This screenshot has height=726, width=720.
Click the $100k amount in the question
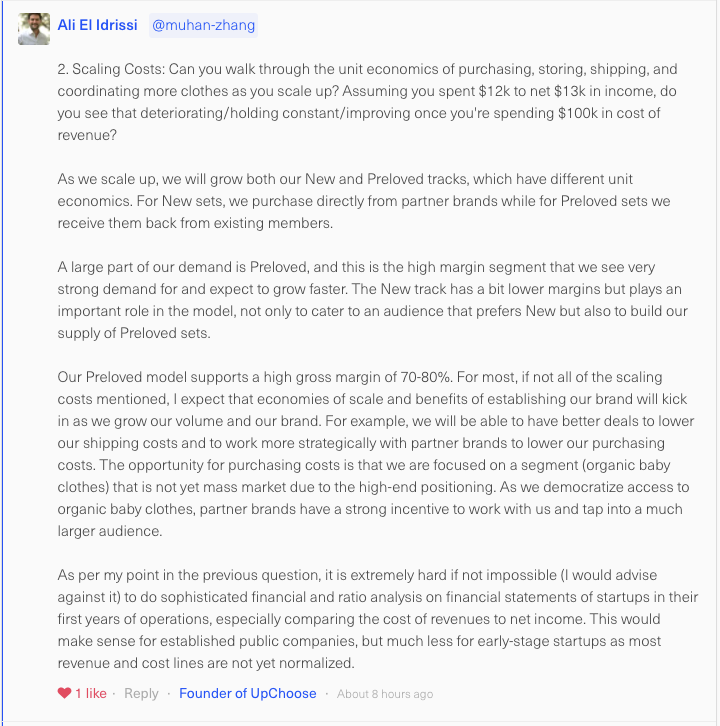pyautogui.click(x=577, y=113)
